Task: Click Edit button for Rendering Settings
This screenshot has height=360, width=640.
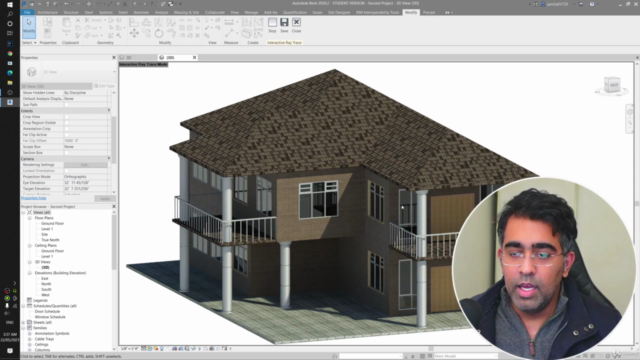Action: coord(85,165)
